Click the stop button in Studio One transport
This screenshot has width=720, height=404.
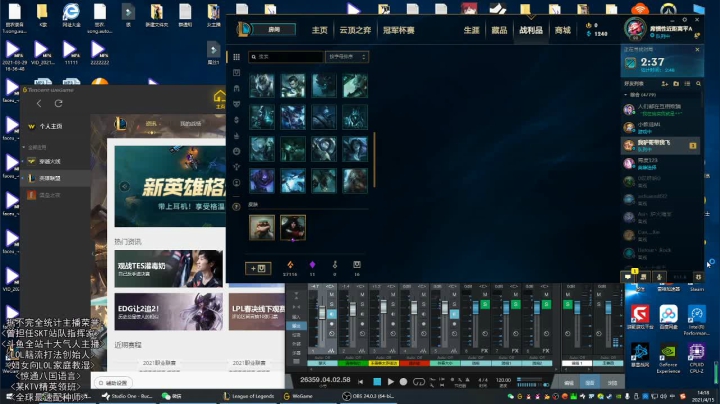pos(377,382)
